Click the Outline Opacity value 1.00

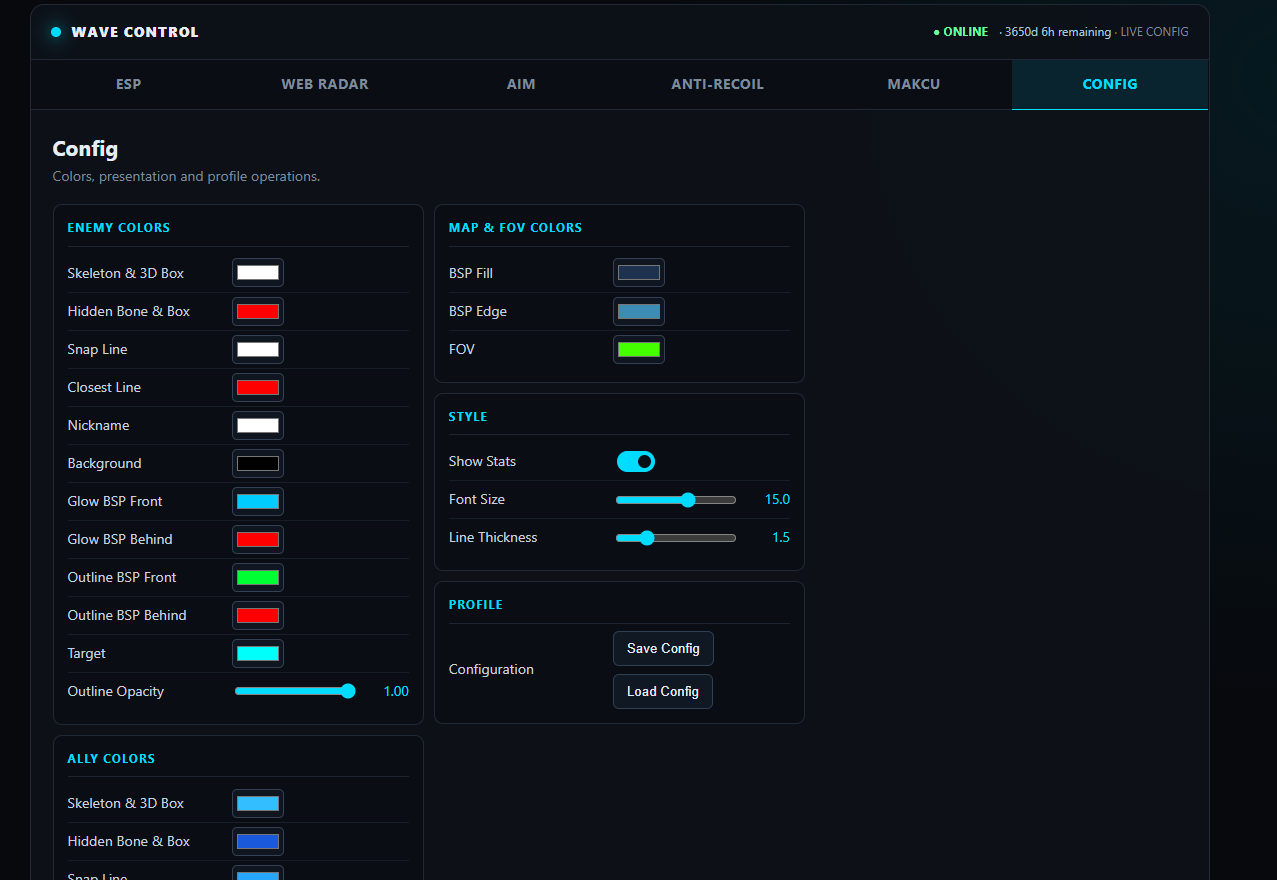click(x=396, y=691)
